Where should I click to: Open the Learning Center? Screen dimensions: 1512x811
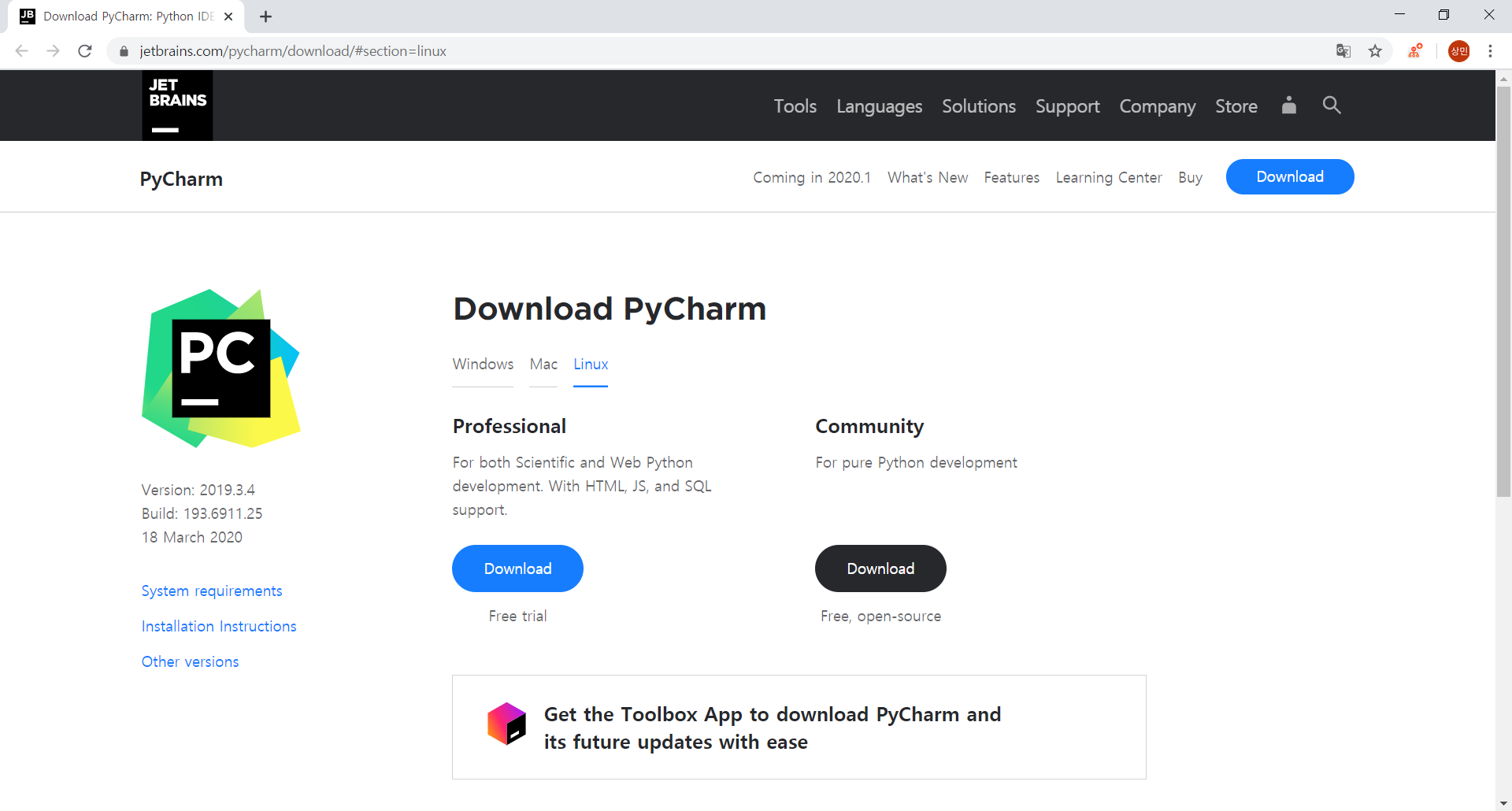[1109, 178]
